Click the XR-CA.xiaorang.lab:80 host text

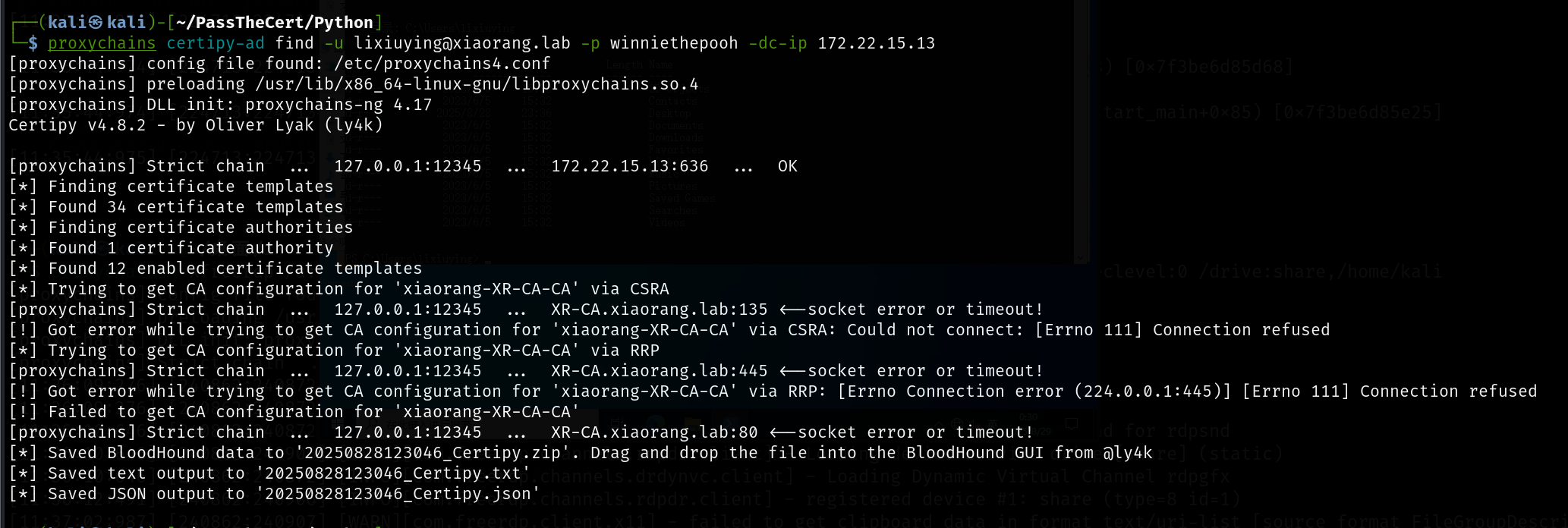654,432
